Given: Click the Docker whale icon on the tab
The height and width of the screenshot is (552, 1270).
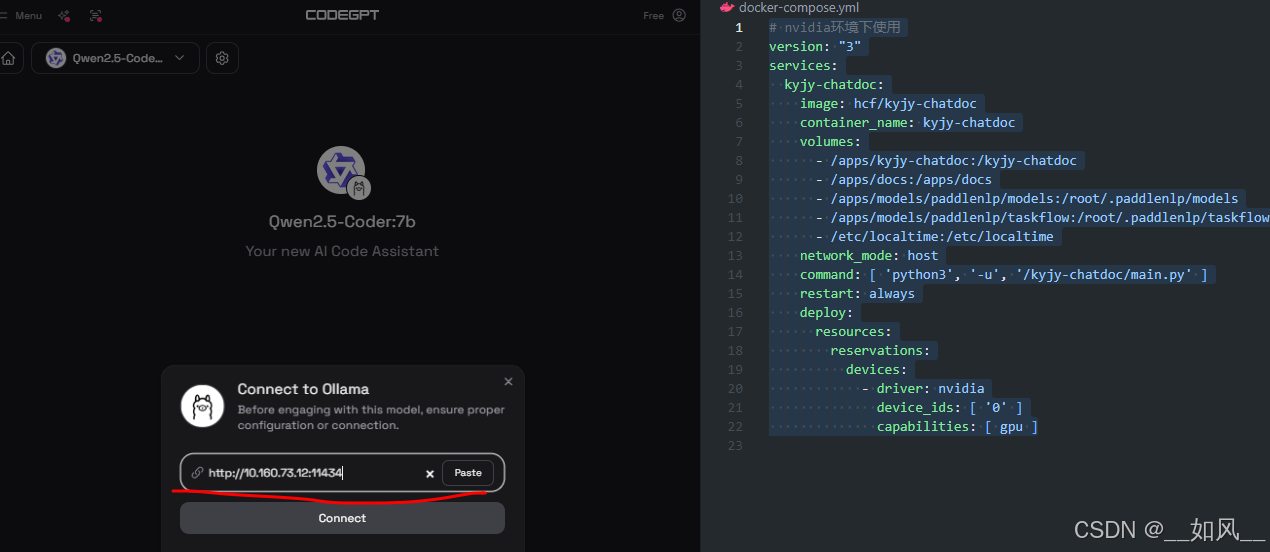Looking at the screenshot, I should tap(727, 7).
